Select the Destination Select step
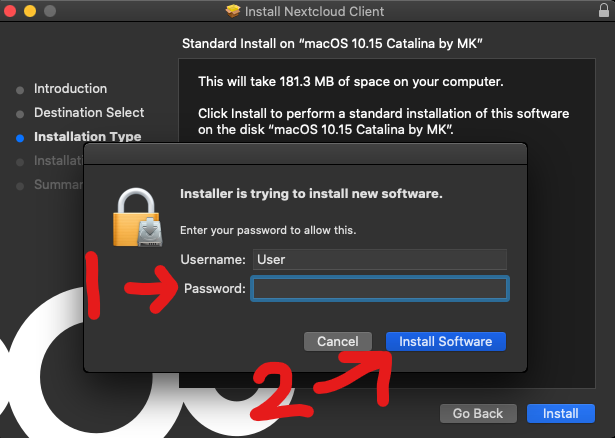 pyautogui.click(x=89, y=113)
